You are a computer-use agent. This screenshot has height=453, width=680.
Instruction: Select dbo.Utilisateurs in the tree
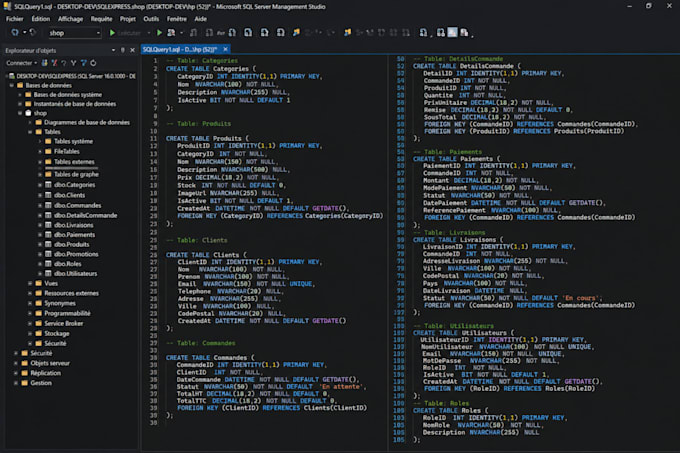(x=75, y=274)
